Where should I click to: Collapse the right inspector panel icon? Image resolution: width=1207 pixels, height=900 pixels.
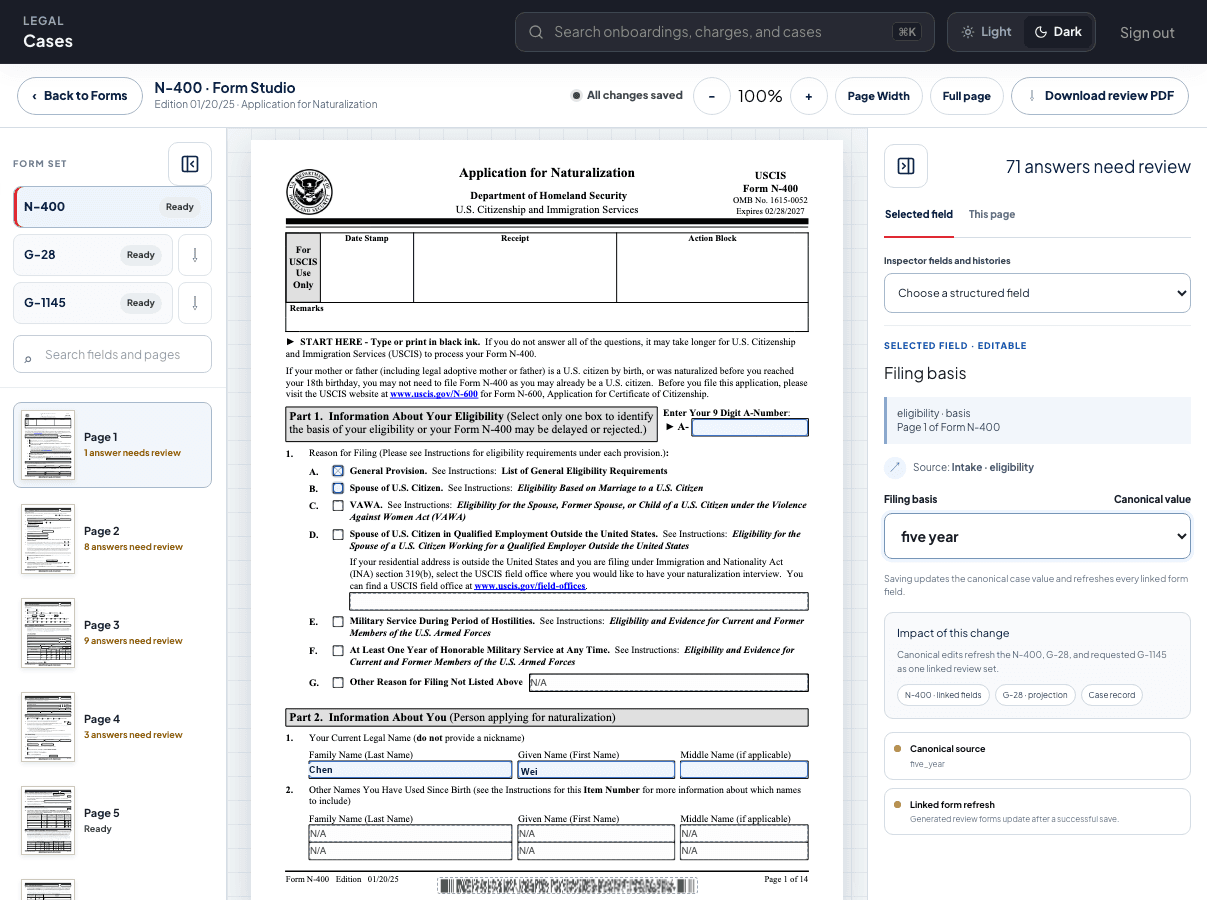(x=906, y=166)
